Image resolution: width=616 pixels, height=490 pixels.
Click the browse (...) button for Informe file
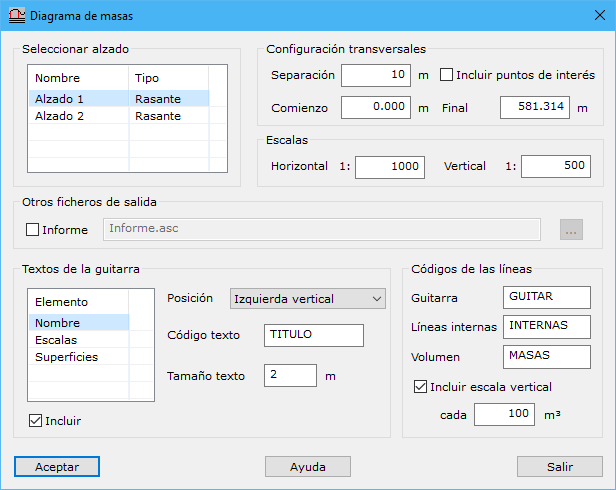(571, 229)
